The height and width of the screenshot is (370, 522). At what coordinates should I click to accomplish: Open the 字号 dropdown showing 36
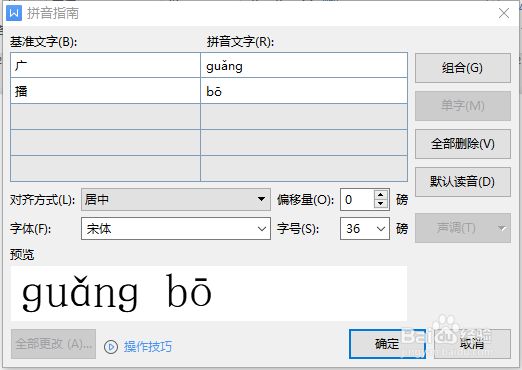point(365,229)
